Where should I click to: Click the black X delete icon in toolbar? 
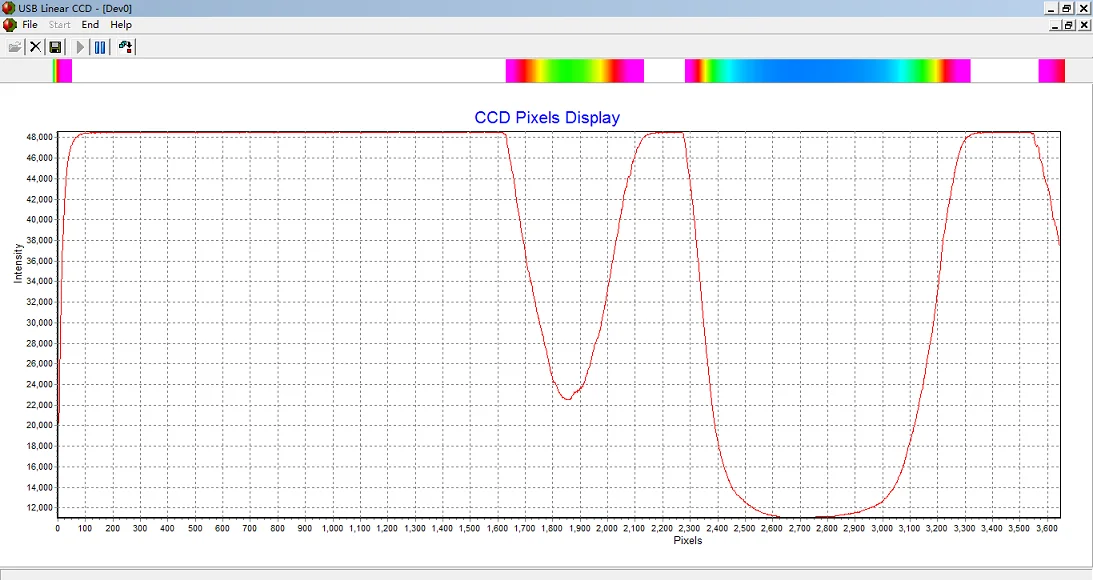click(x=35, y=47)
